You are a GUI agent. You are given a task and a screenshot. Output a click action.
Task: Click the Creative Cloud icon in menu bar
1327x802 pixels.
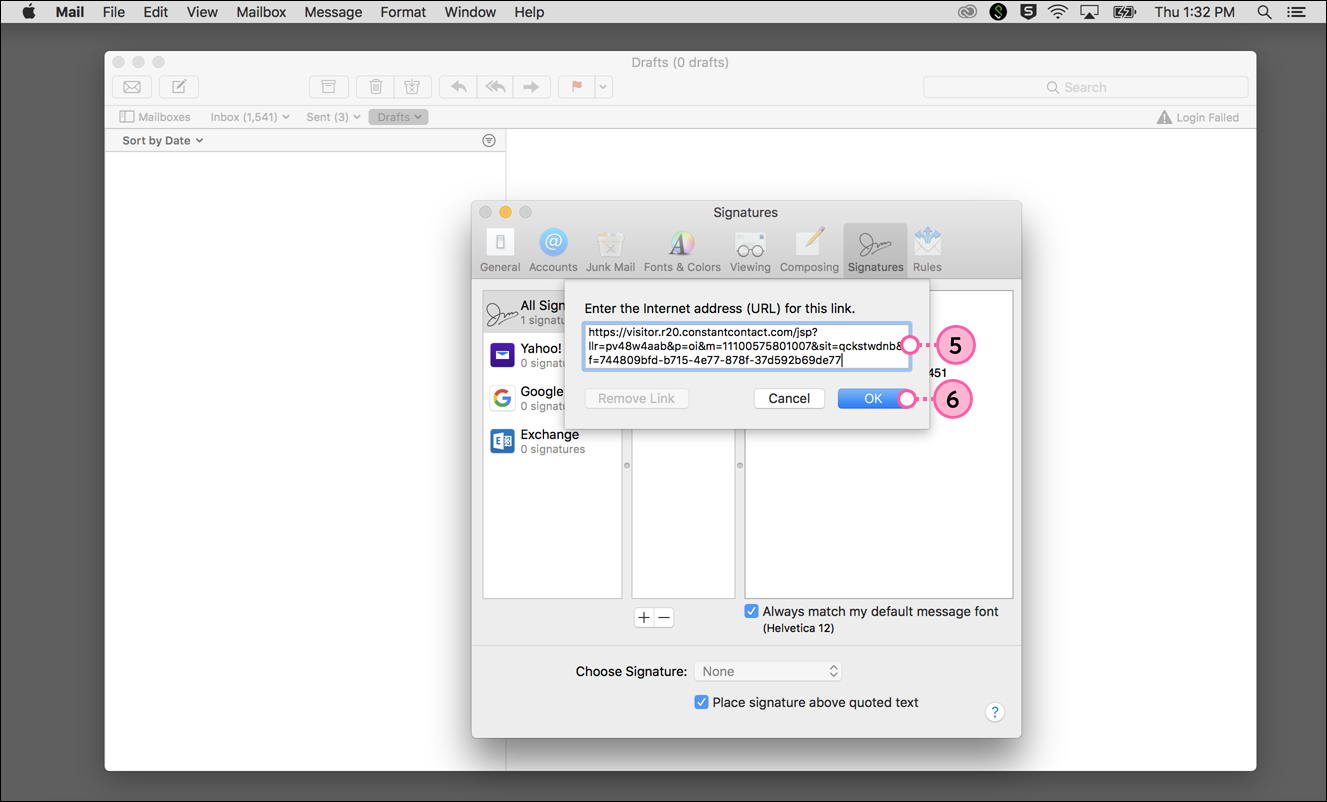click(x=966, y=12)
